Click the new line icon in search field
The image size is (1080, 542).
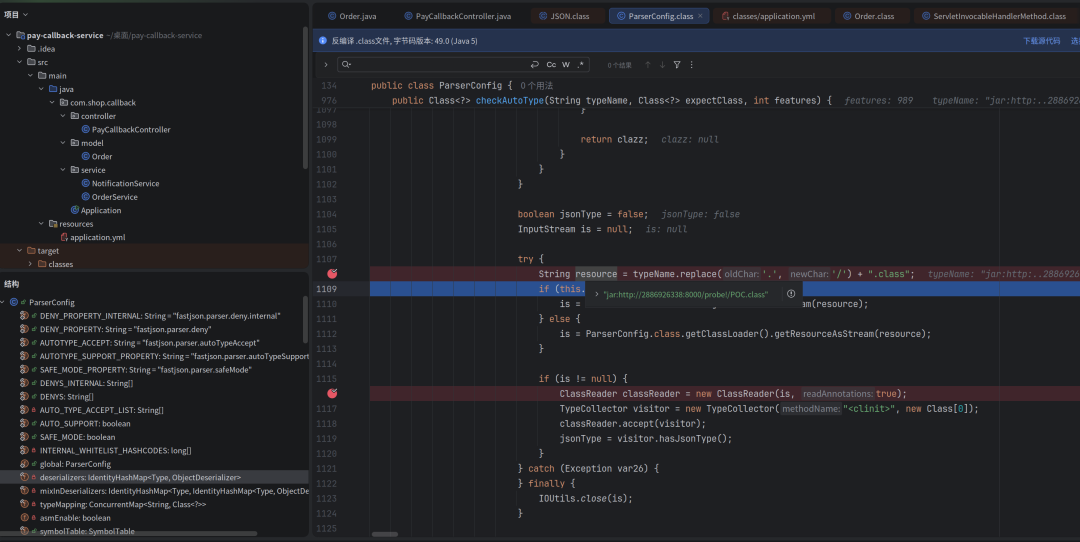tap(534, 65)
